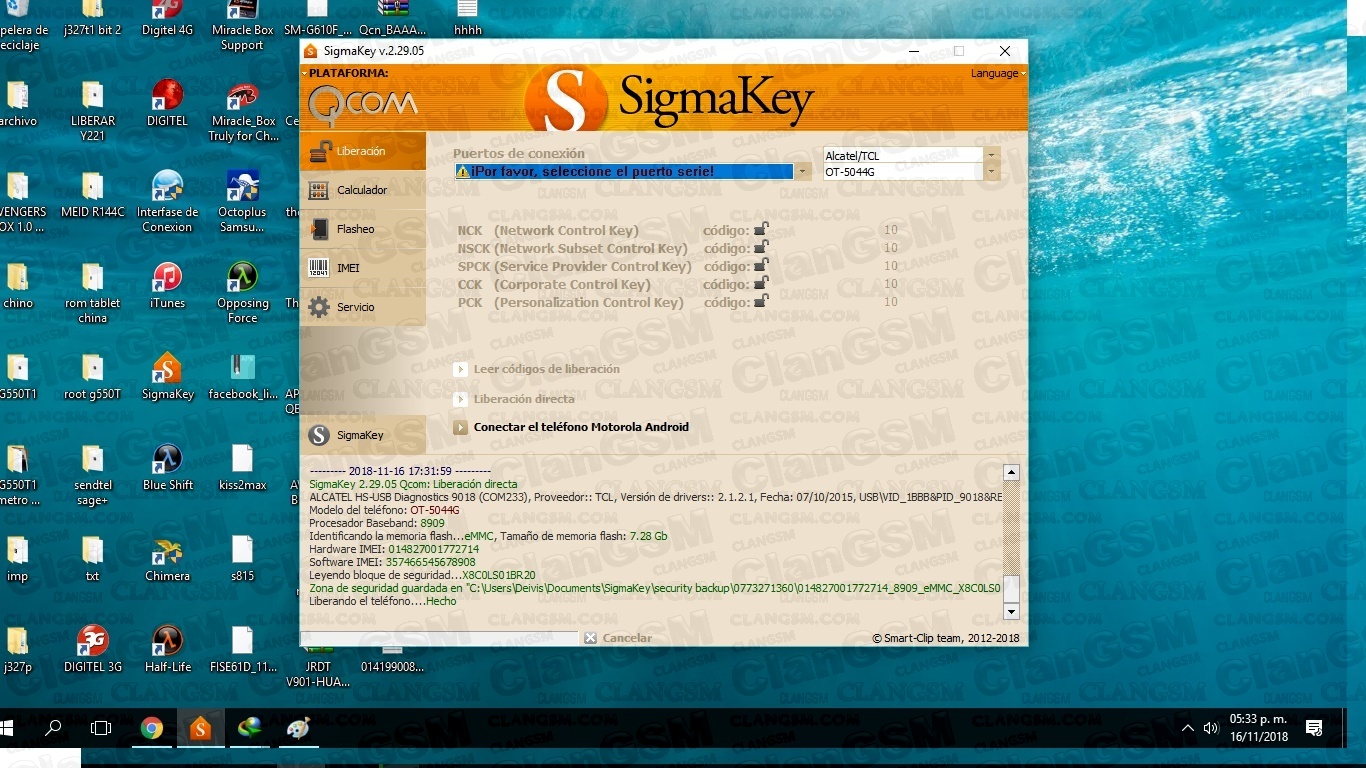Open taskbar search magnifier
The height and width of the screenshot is (768, 1366).
[x=54, y=728]
